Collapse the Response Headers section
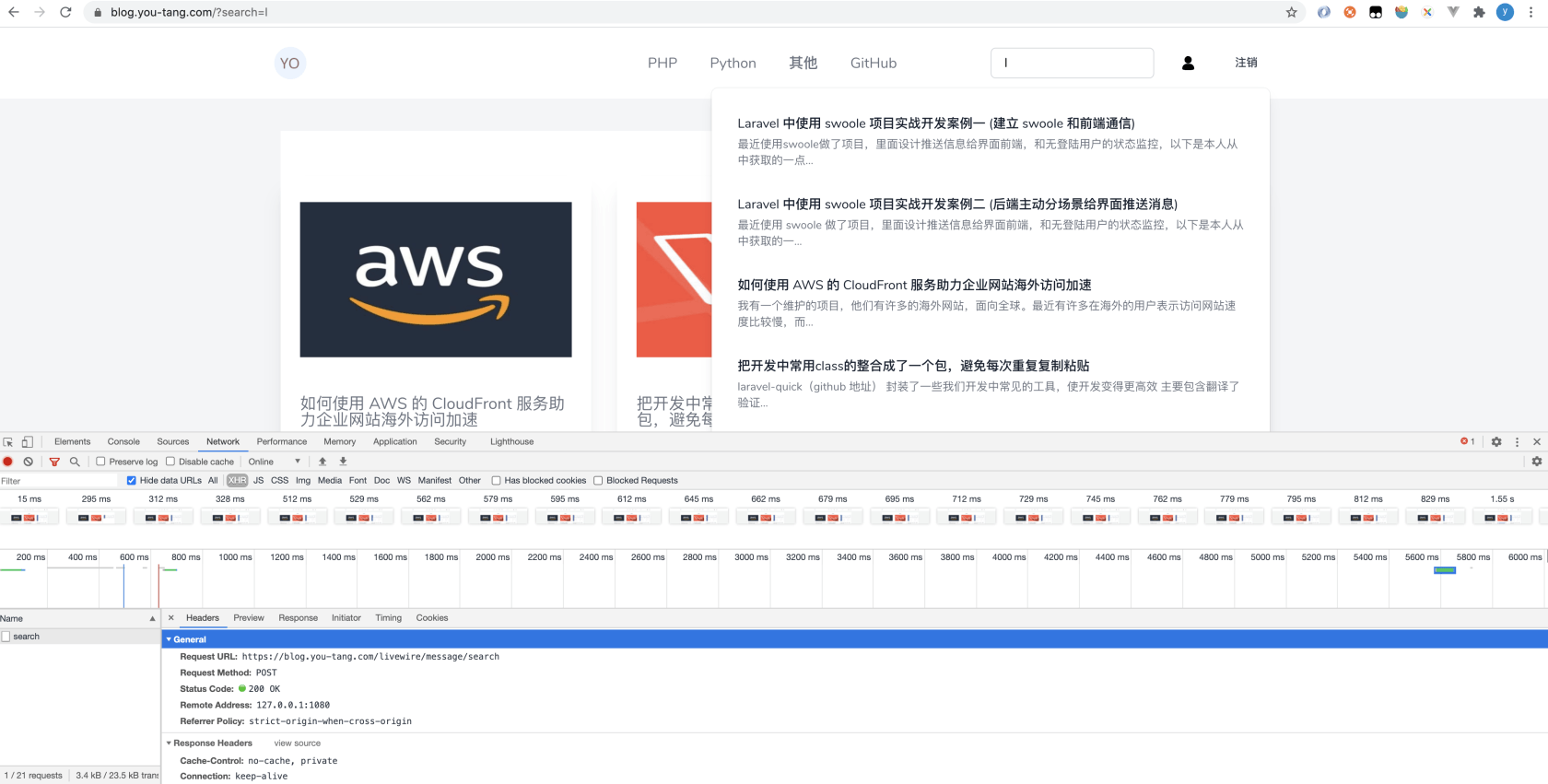Viewport: 1548px width, 784px height. pyautogui.click(x=169, y=743)
